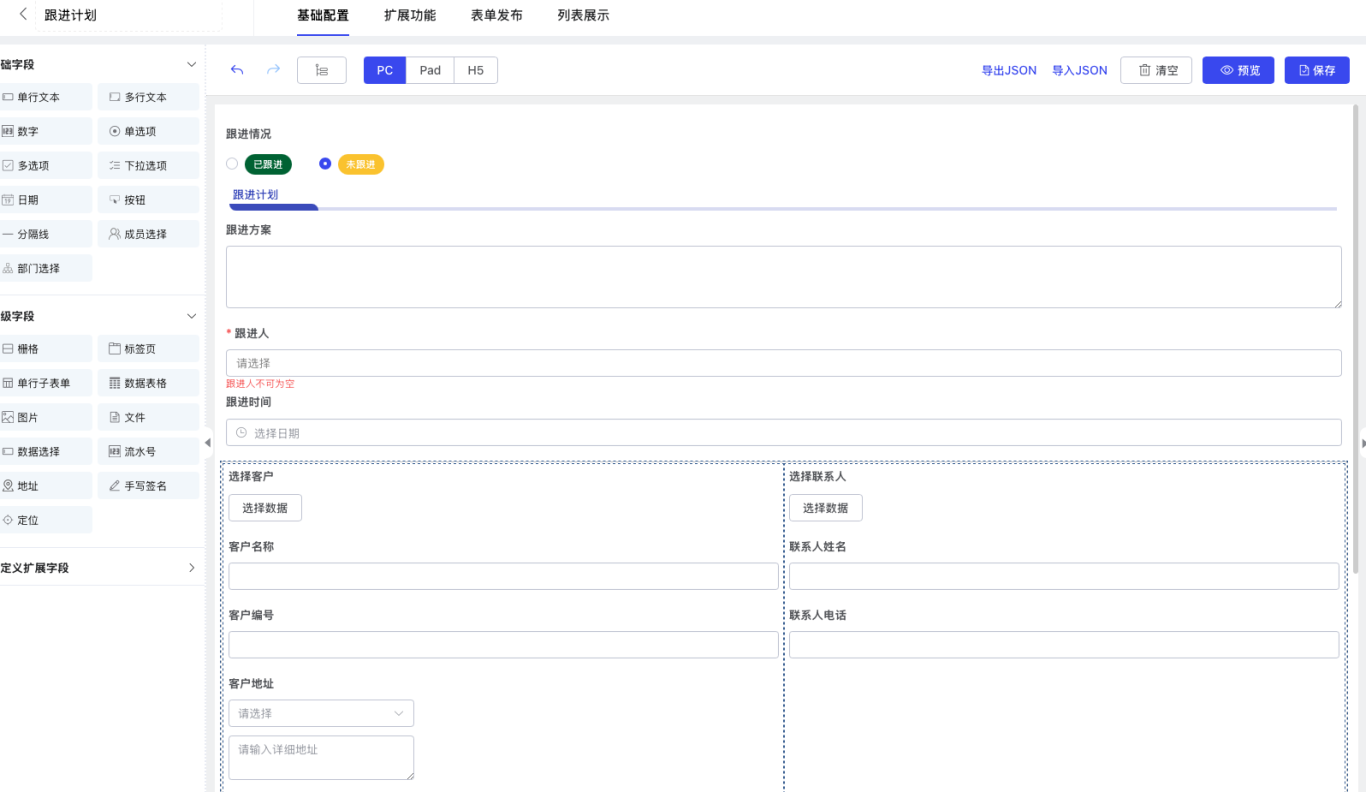
Task: Open the component tree outline button
Action: point(322,70)
